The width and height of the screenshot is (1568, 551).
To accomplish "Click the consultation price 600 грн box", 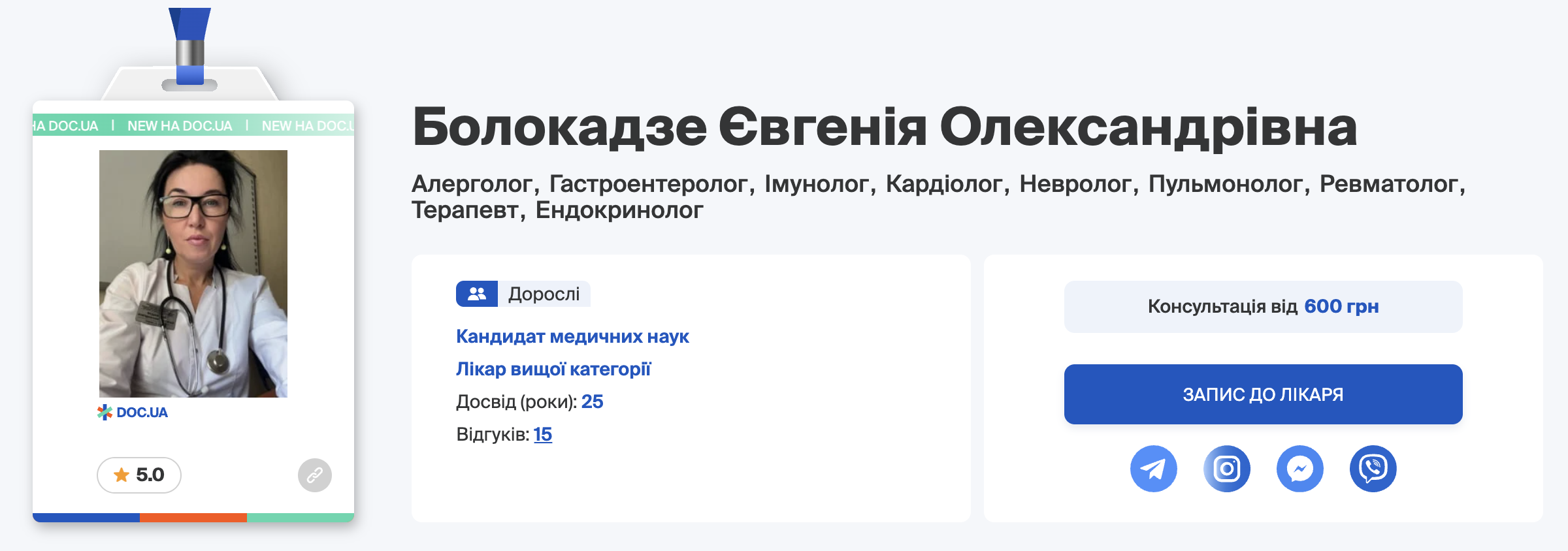I will [x=1263, y=306].
